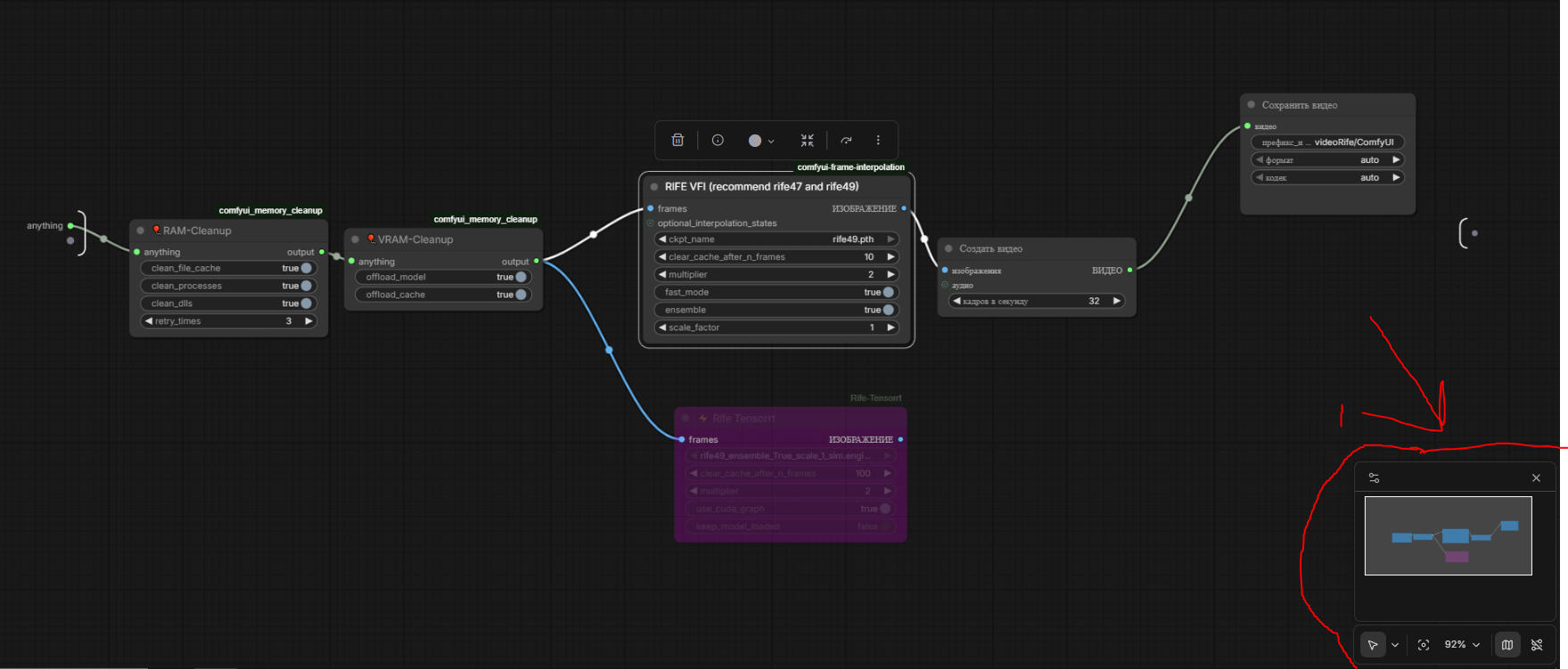Viewport: 1568px width, 669px height.
Task: Fit the graph to view
Action: point(1424,645)
